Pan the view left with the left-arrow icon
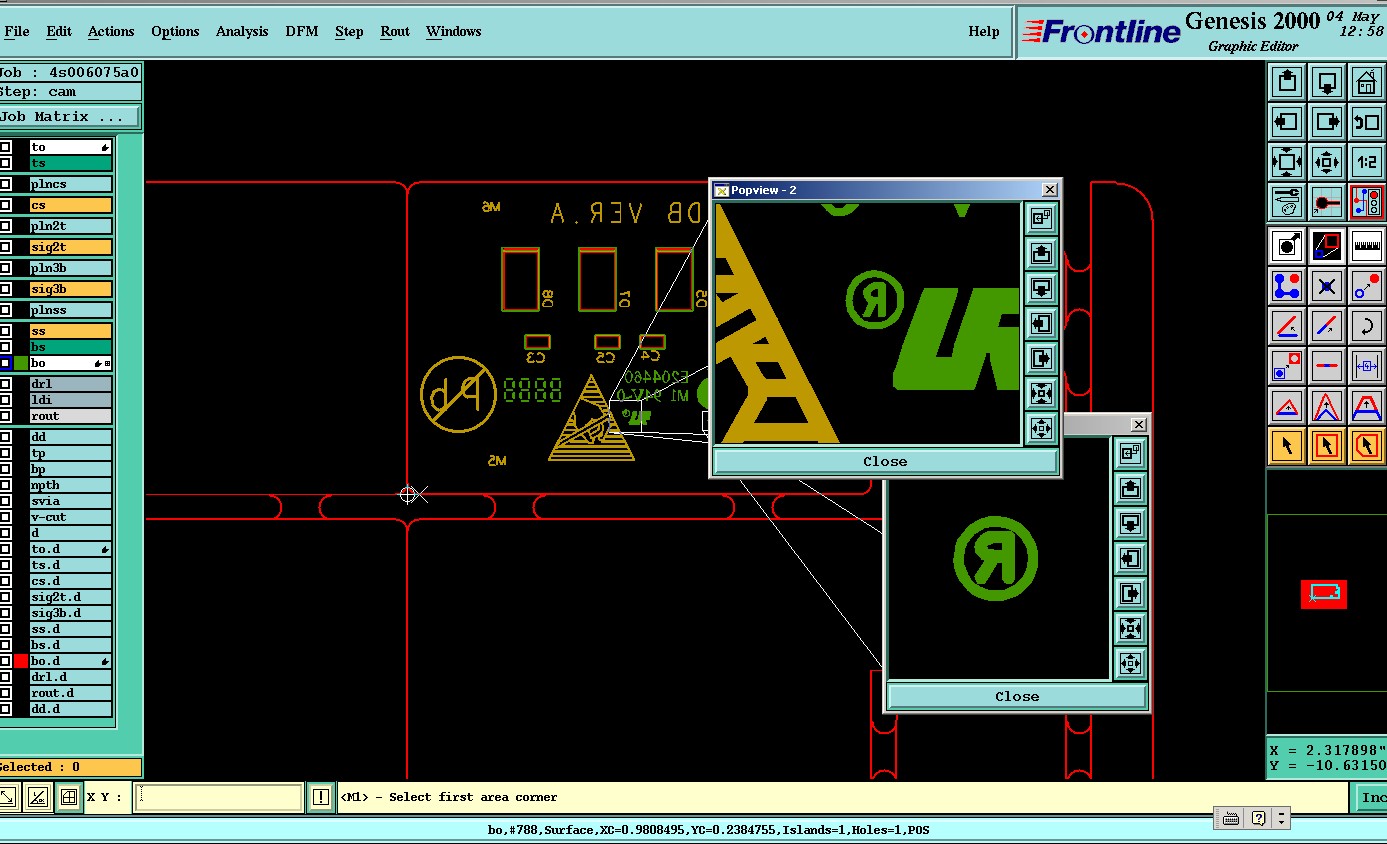1387x844 pixels. (x=1287, y=122)
